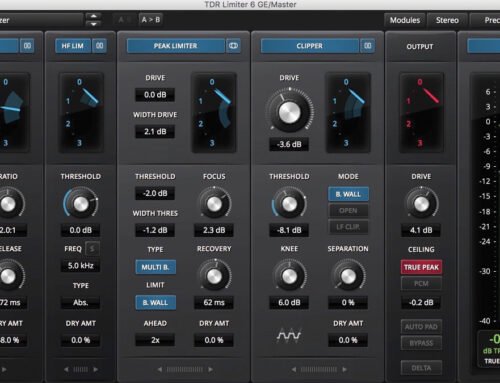Click the Peak Limiter gain reduction meter
This screenshot has height=383, width=500.
point(214,112)
